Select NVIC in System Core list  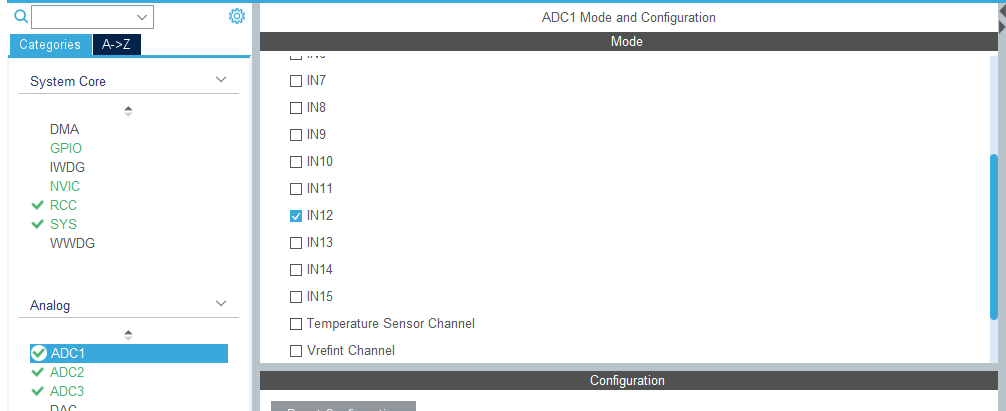(x=65, y=186)
